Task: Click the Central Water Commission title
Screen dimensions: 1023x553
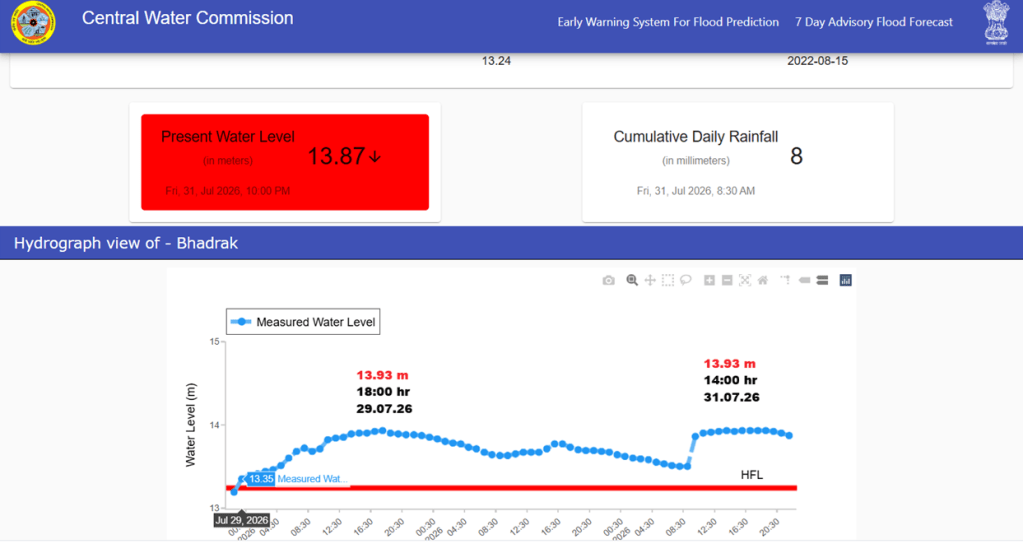Action: (187, 18)
